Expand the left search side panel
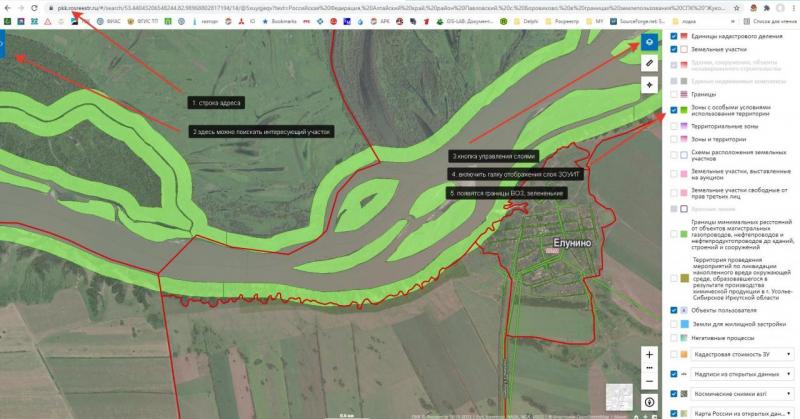 tap(3, 45)
